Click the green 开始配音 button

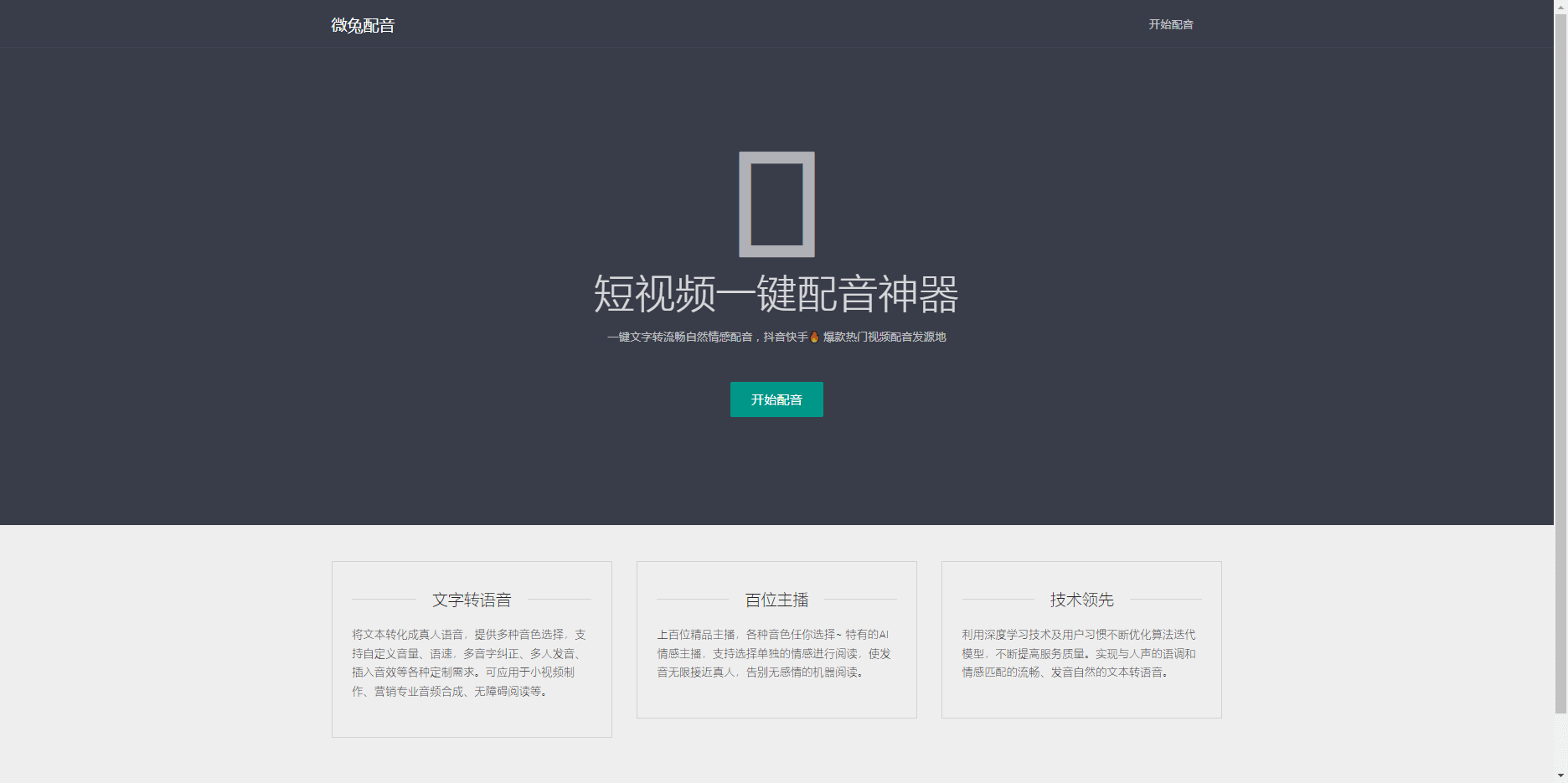coord(776,399)
